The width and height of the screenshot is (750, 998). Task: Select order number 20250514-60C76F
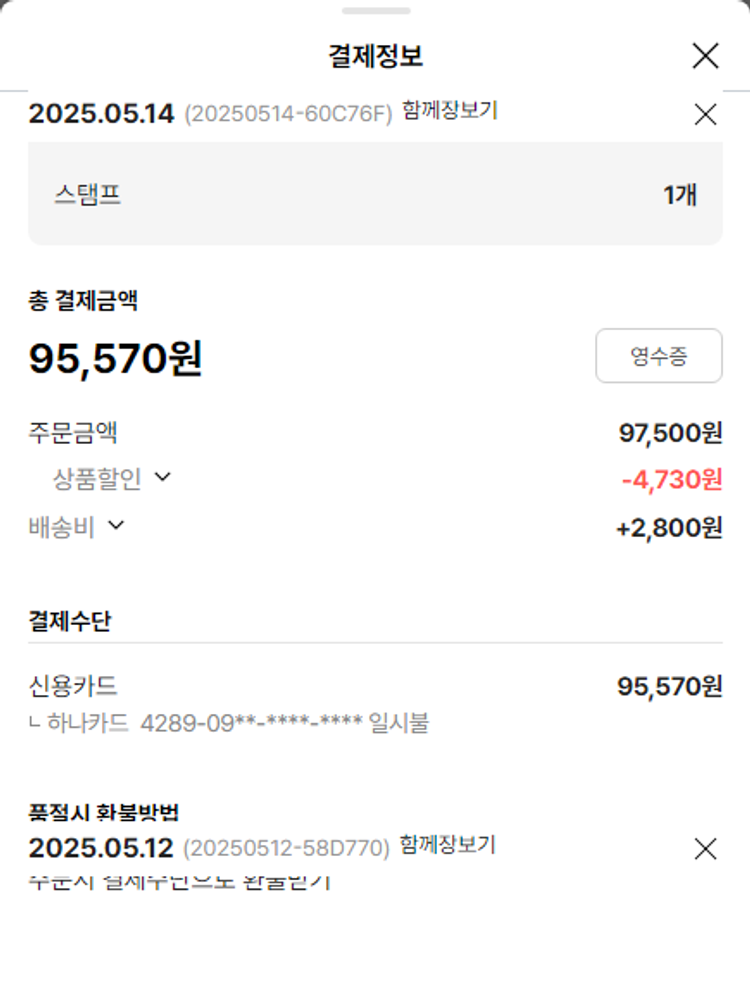288,115
